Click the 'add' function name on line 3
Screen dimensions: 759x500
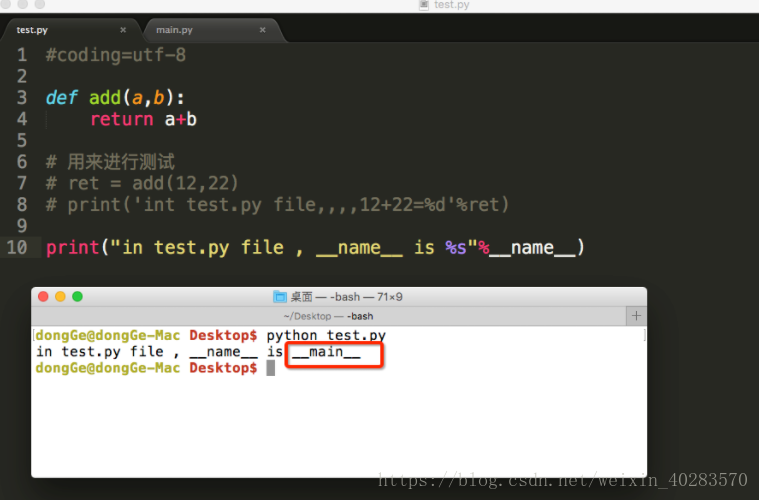point(105,98)
